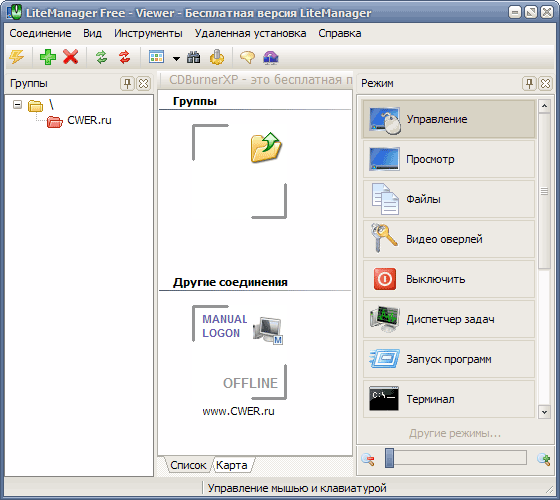Select Управление mode
This screenshot has width=560, height=500.
tap(449, 119)
